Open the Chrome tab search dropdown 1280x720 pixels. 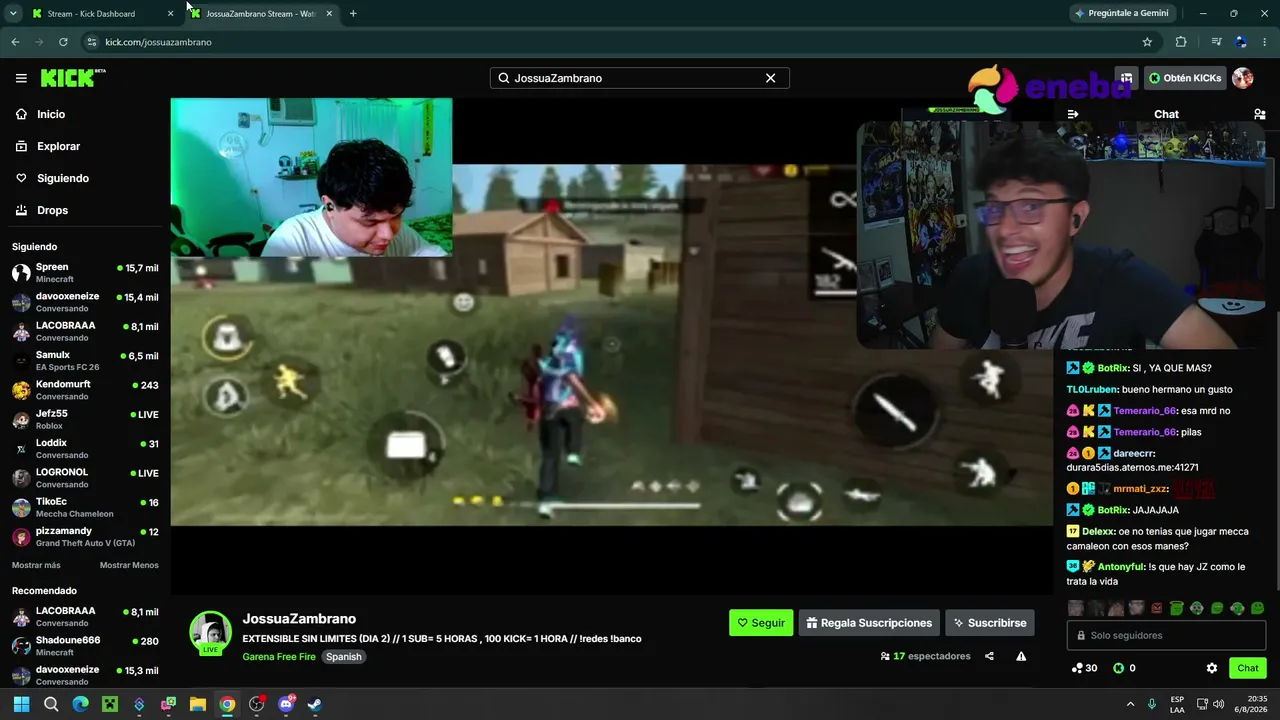pyautogui.click(x=13, y=13)
